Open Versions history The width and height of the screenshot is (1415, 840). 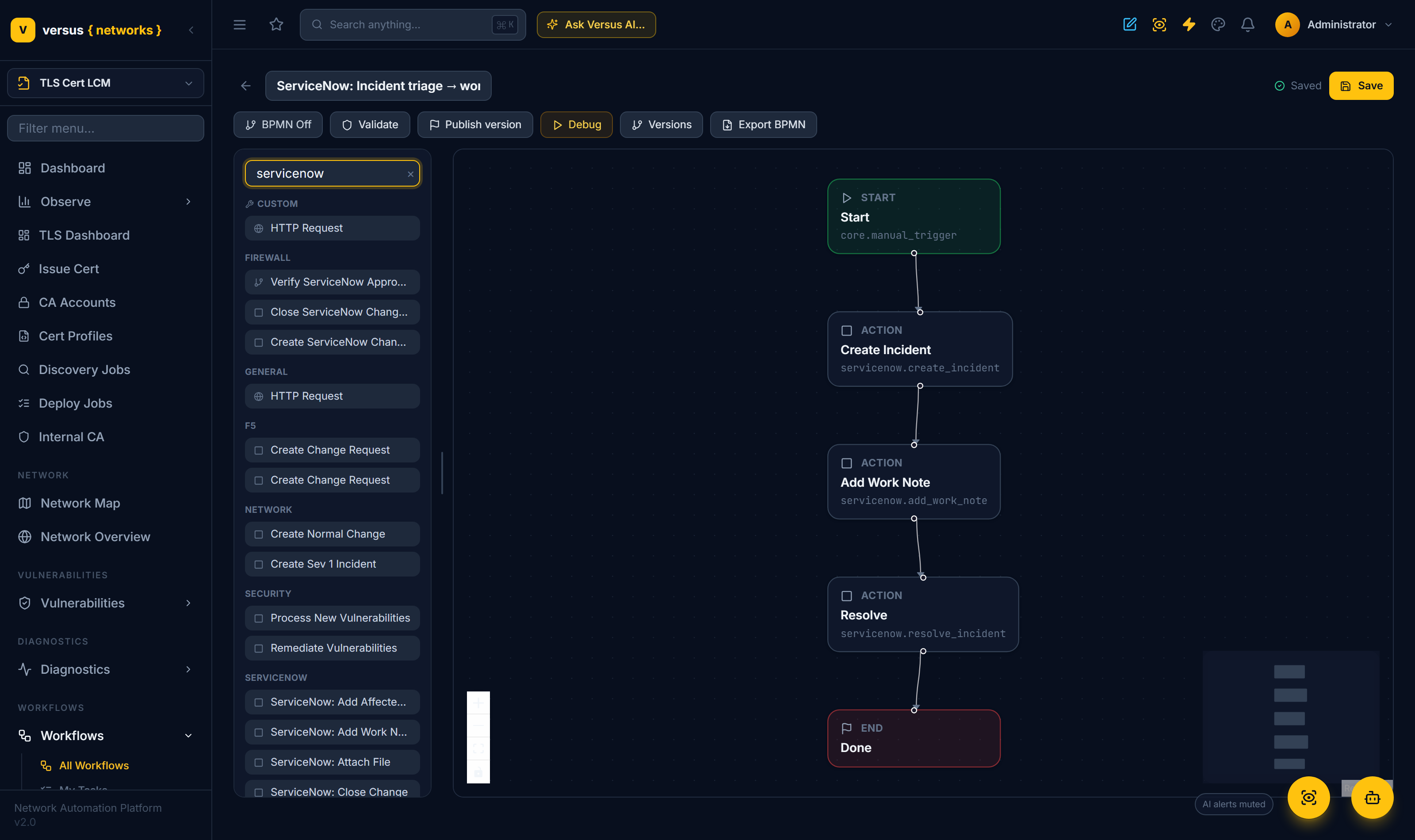coord(661,125)
